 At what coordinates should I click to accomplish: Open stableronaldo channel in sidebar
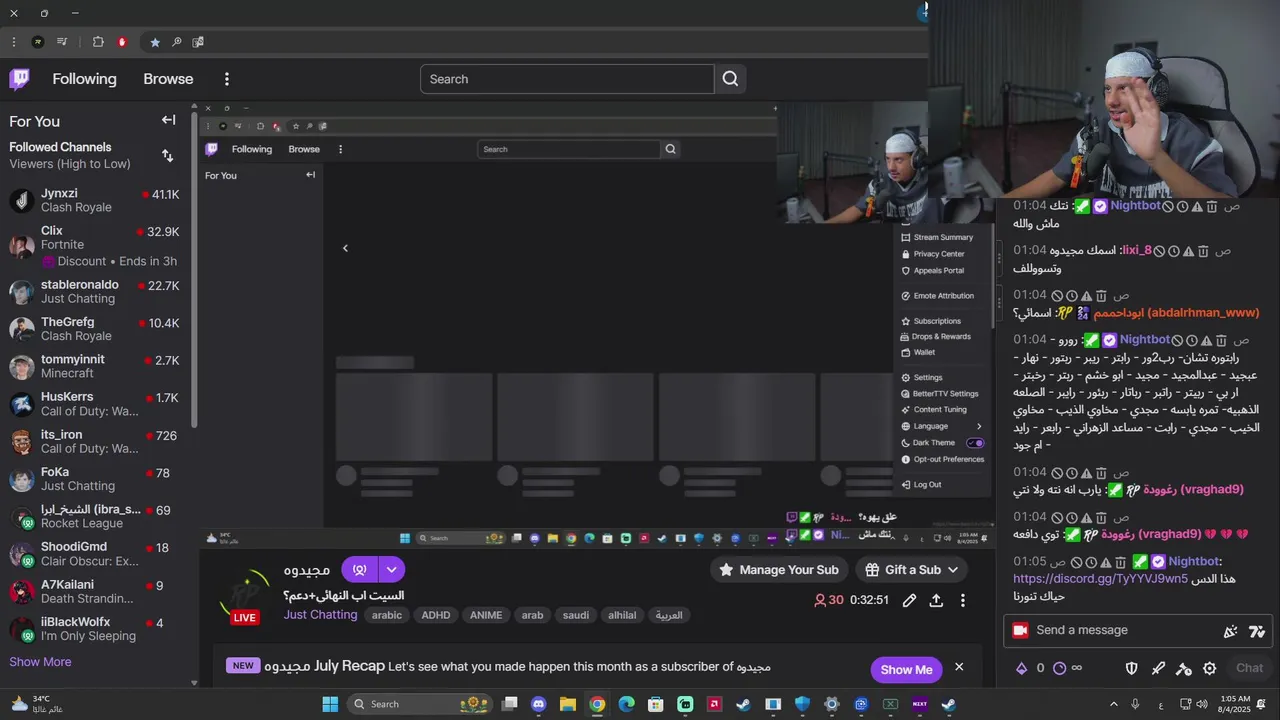pyautogui.click(x=94, y=291)
